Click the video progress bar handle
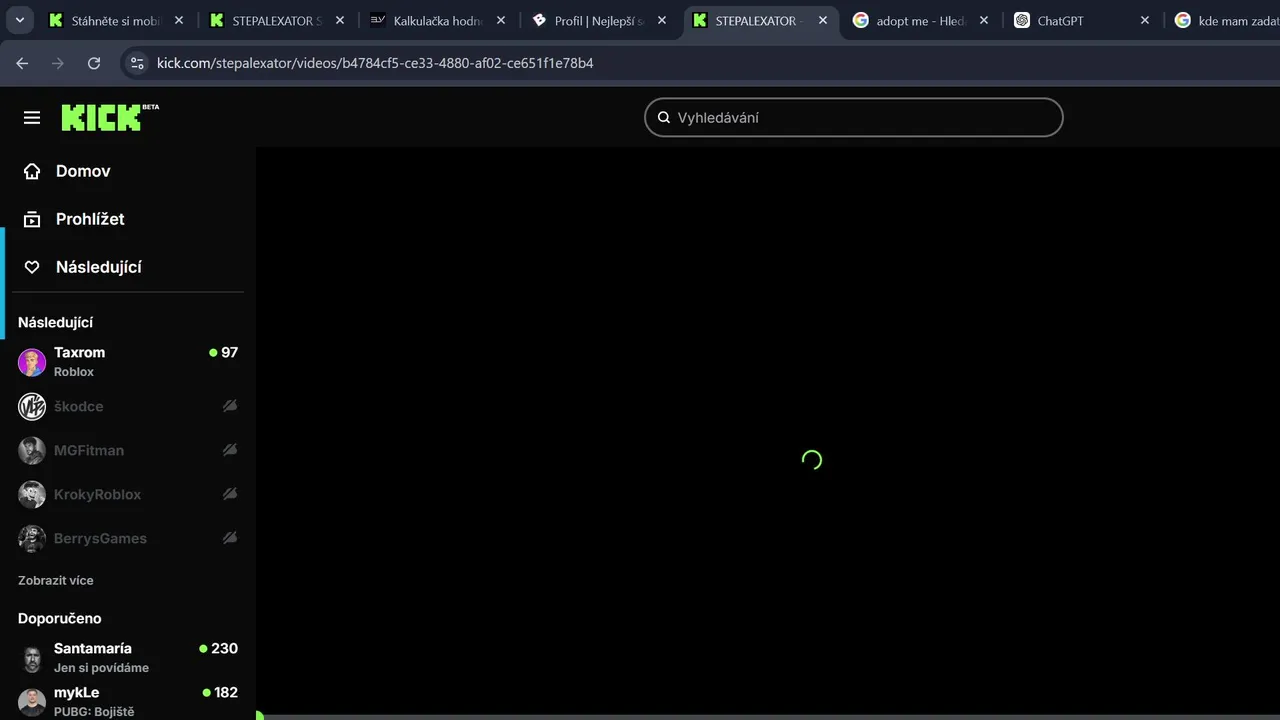Viewport: 1280px width, 720px height. pyautogui.click(x=259, y=716)
